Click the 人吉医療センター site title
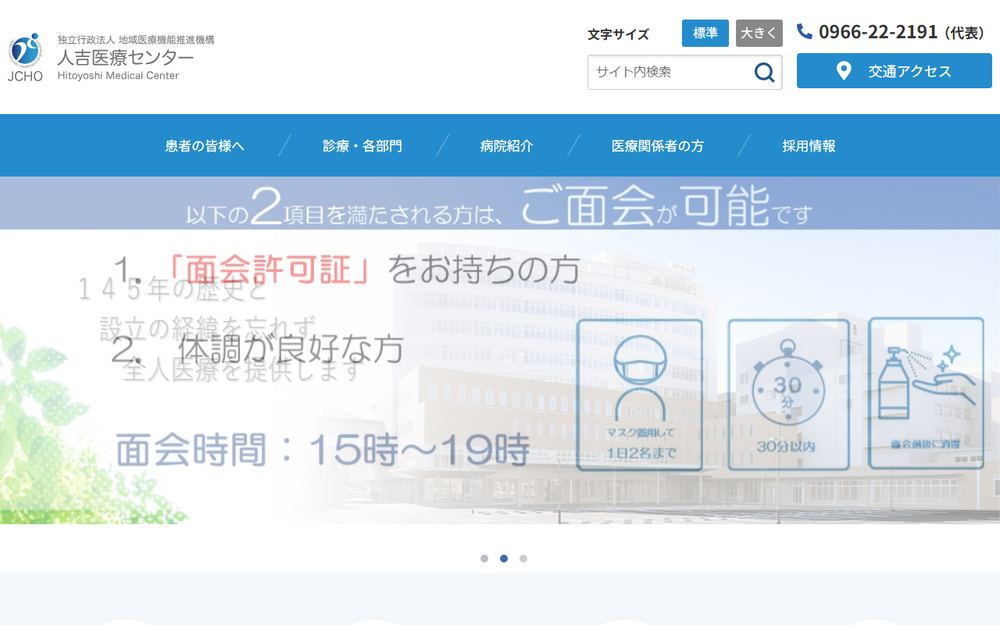1000x625 pixels. click(126, 58)
